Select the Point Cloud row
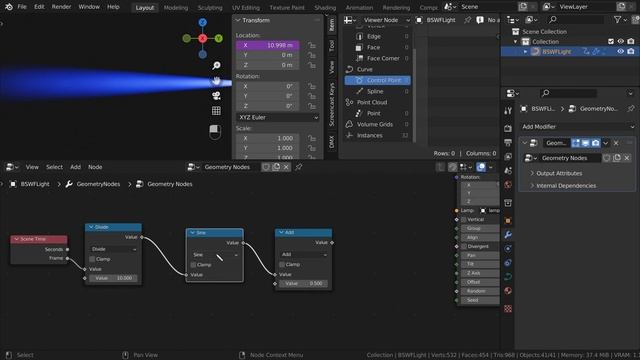Image resolution: width=640 pixels, height=360 pixels. 378,102
